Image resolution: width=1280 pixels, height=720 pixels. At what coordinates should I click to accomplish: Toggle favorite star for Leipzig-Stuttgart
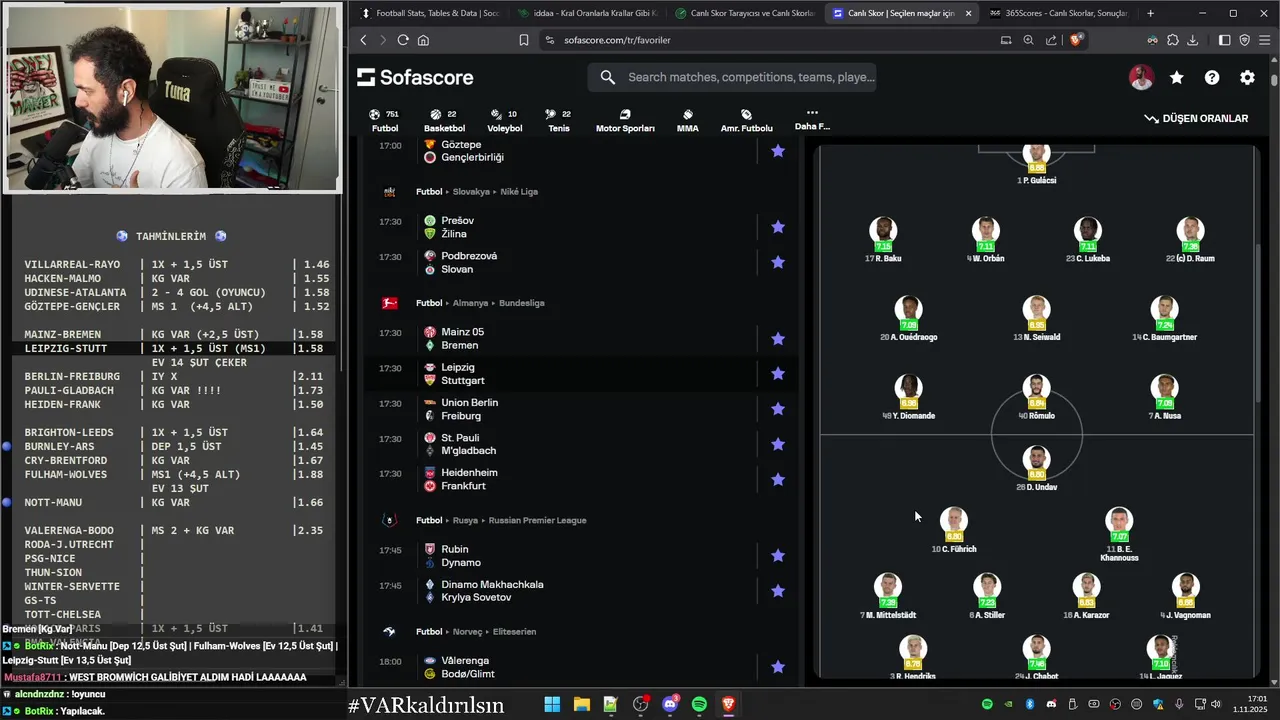click(778, 374)
